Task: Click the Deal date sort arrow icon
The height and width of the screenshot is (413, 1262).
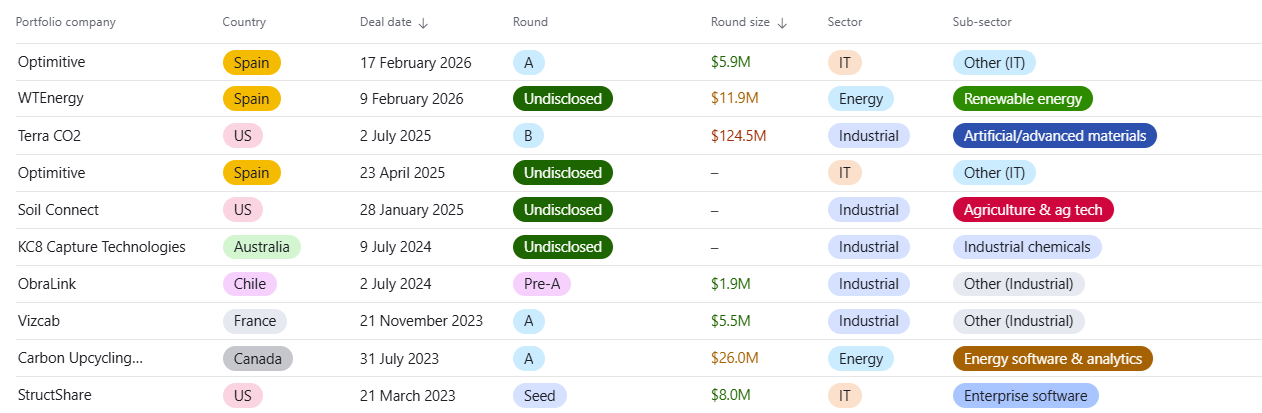Action: click(423, 23)
